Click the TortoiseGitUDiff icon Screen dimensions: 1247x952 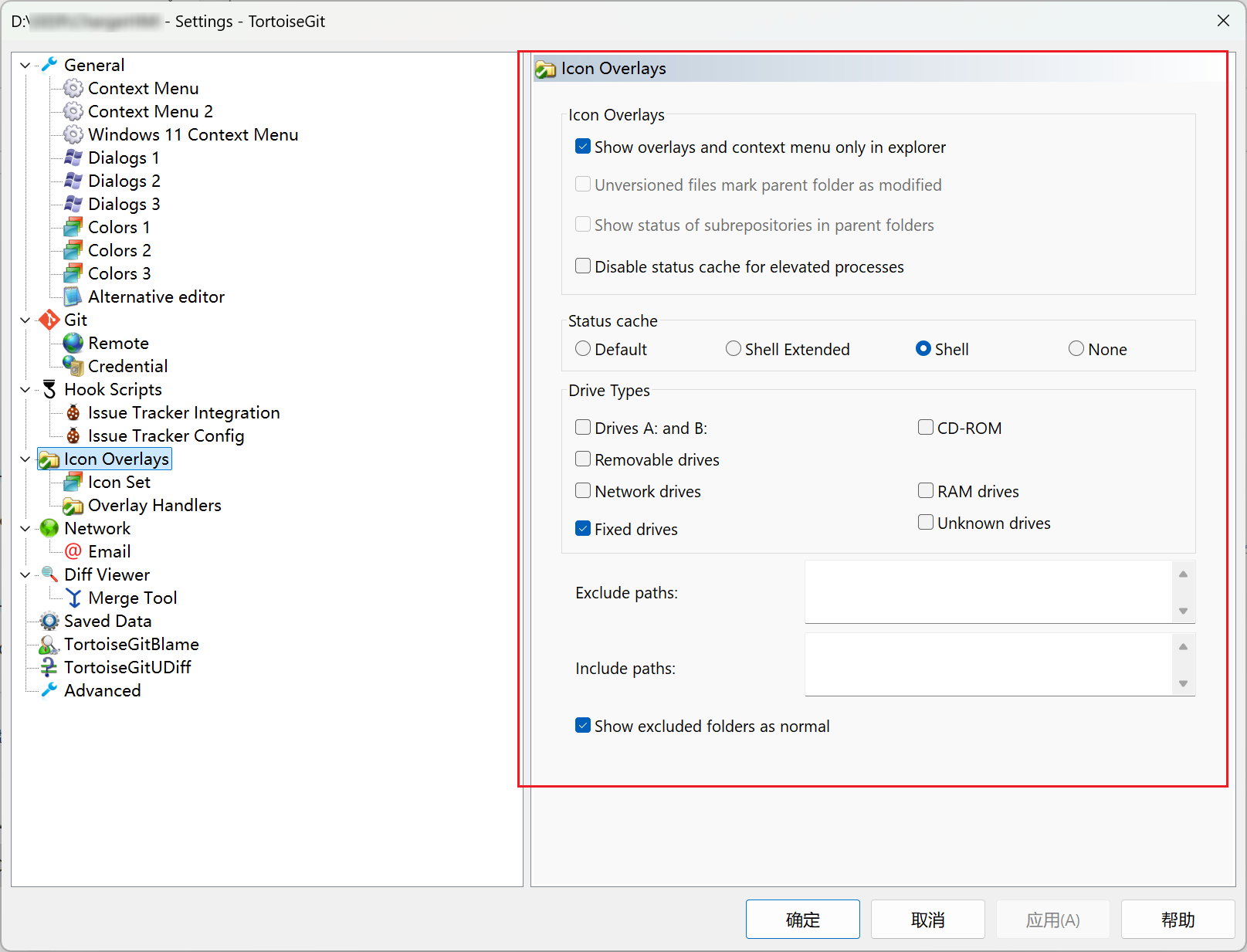pyautogui.click(x=49, y=667)
